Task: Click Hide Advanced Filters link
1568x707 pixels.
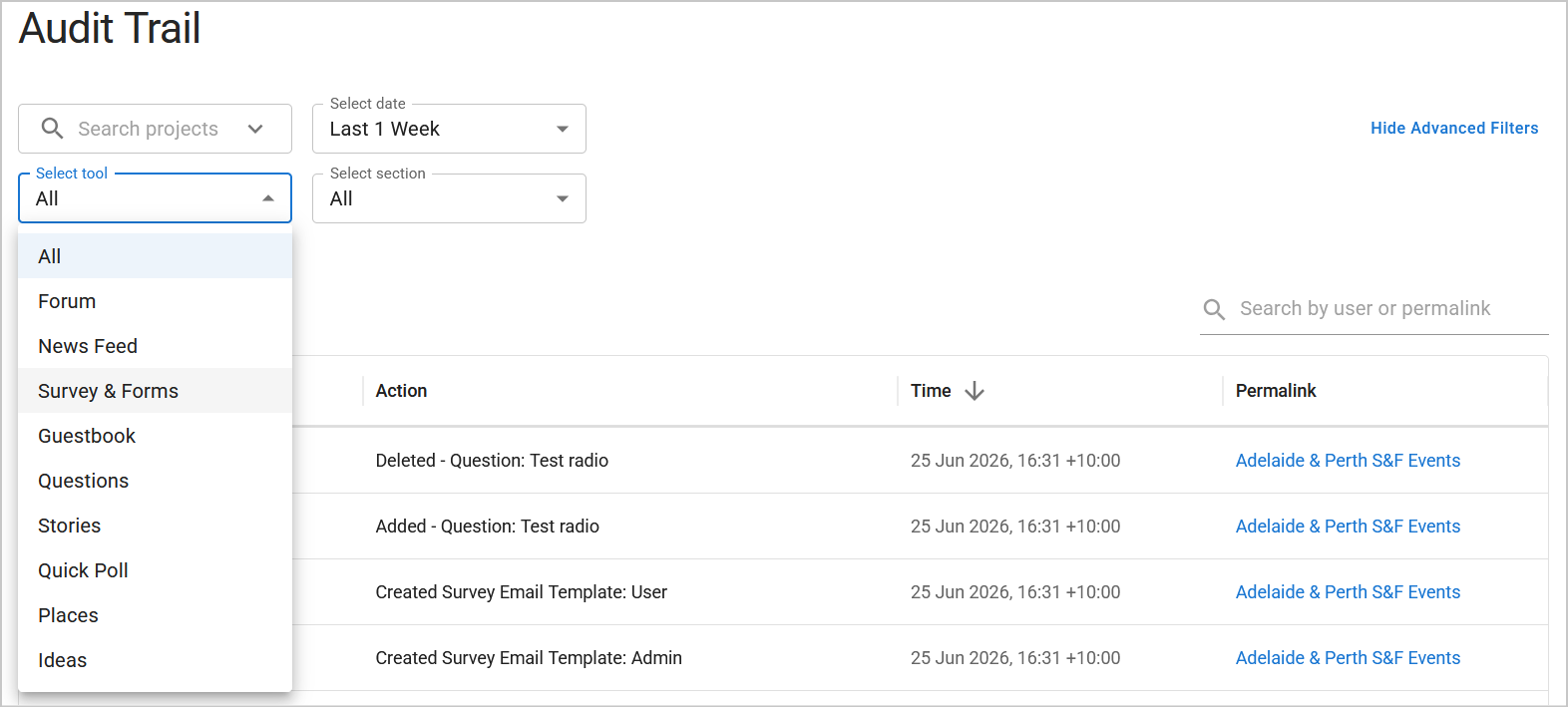Action: (1454, 128)
